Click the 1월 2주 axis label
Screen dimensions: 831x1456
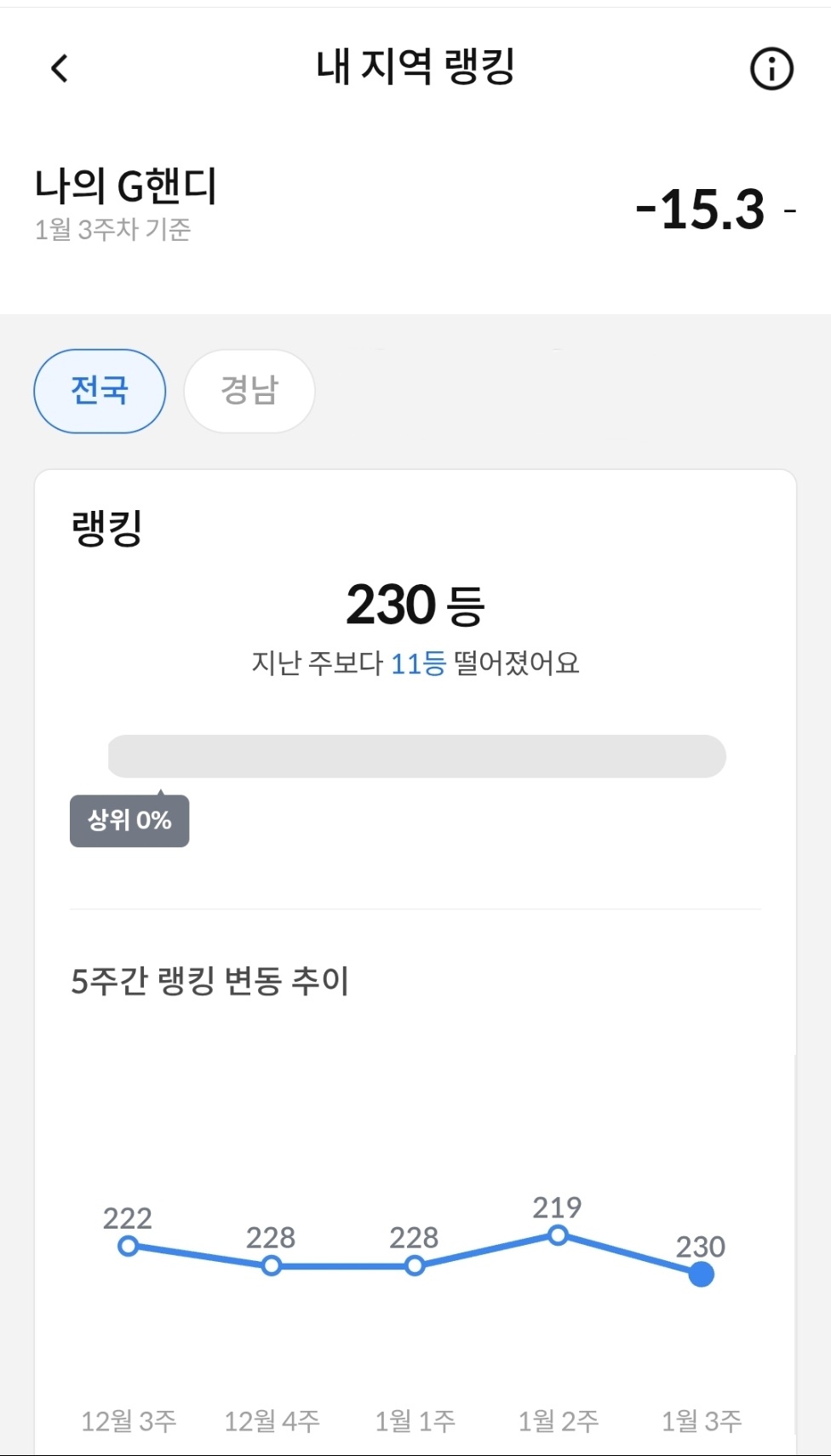559,1420
